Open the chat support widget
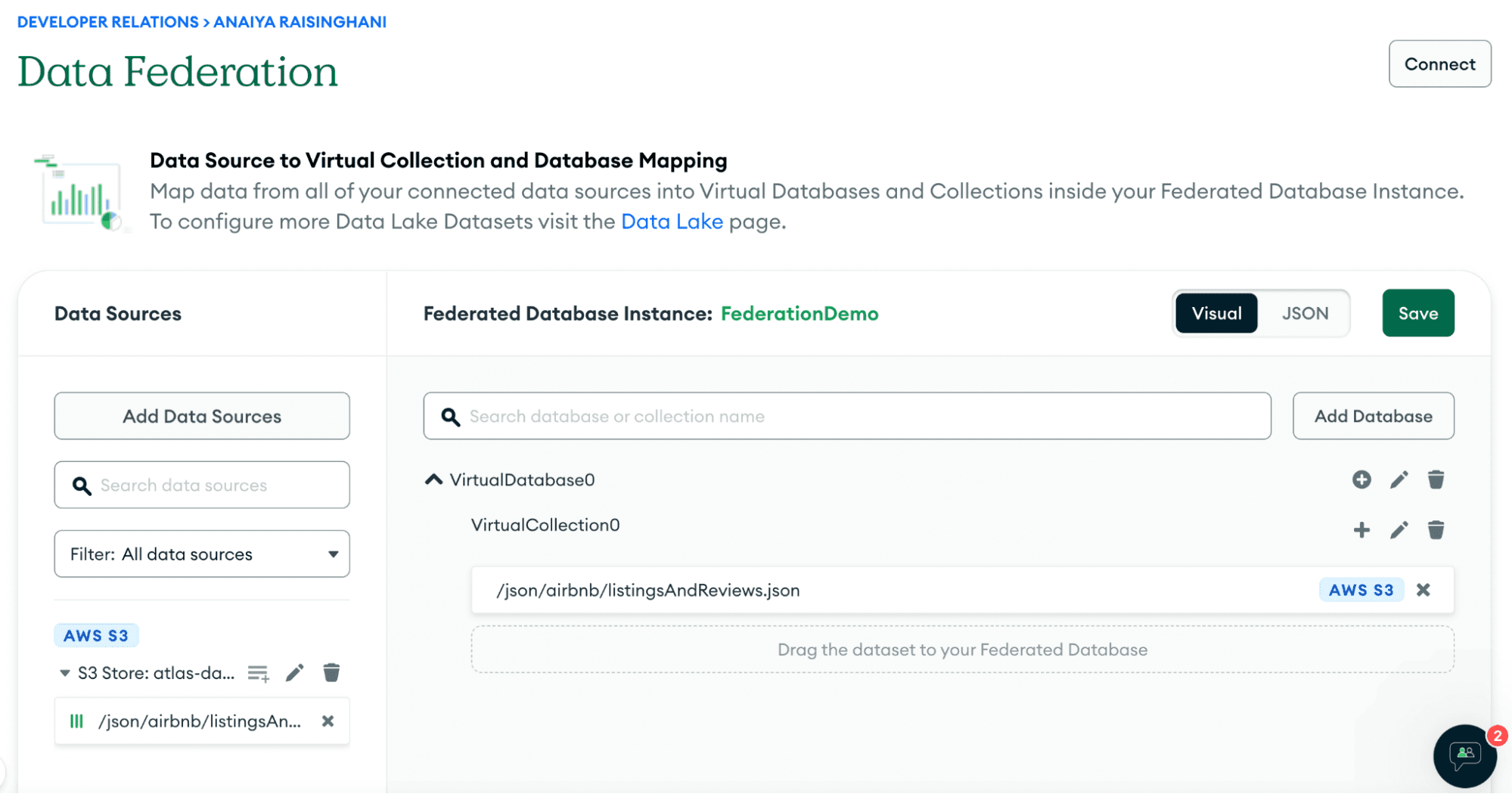 coord(1464,755)
